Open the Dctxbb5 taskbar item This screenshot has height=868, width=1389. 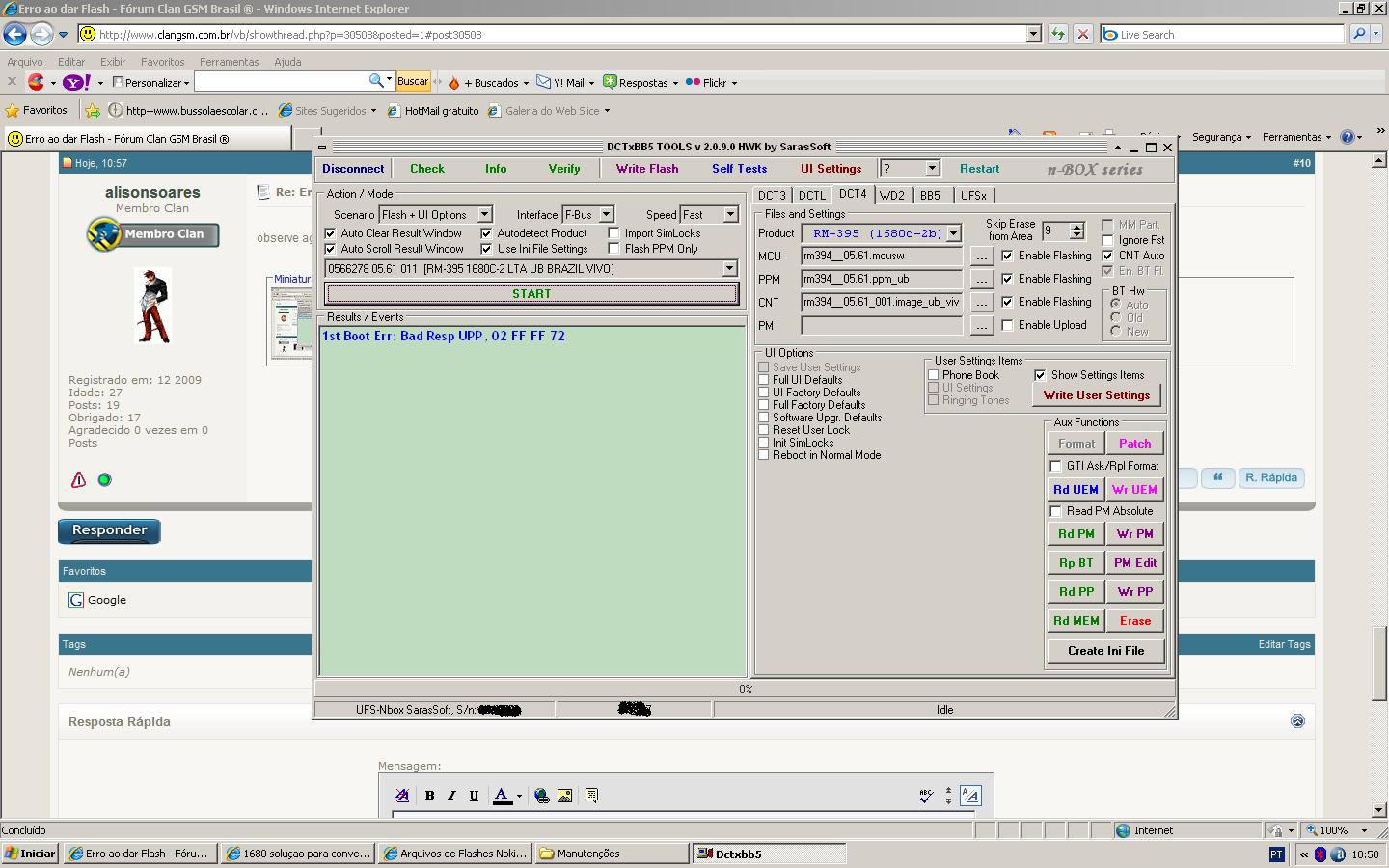click(769, 854)
